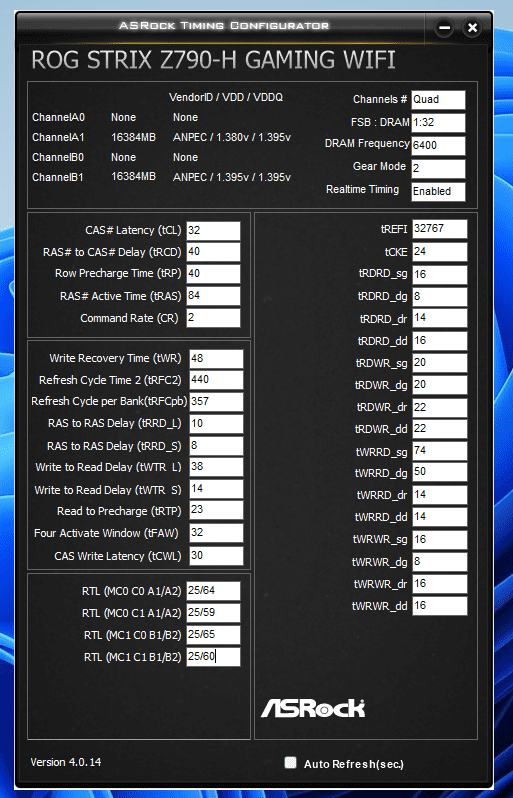The height and width of the screenshot is (798, 513).
Task: Click the CAS Write Latency (tCWL) field
Action: click(216, 556)
